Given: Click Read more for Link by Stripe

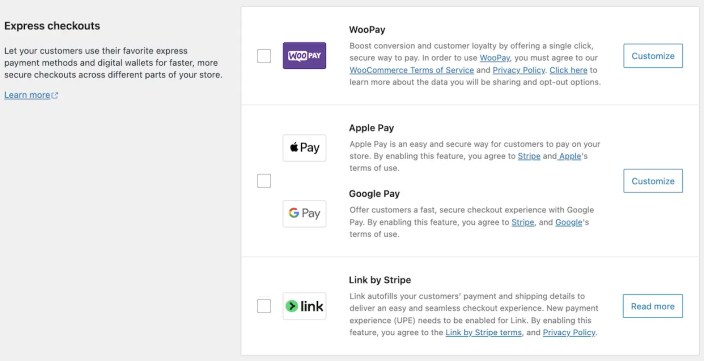Looking at the screenshot, I should [653, 306].
